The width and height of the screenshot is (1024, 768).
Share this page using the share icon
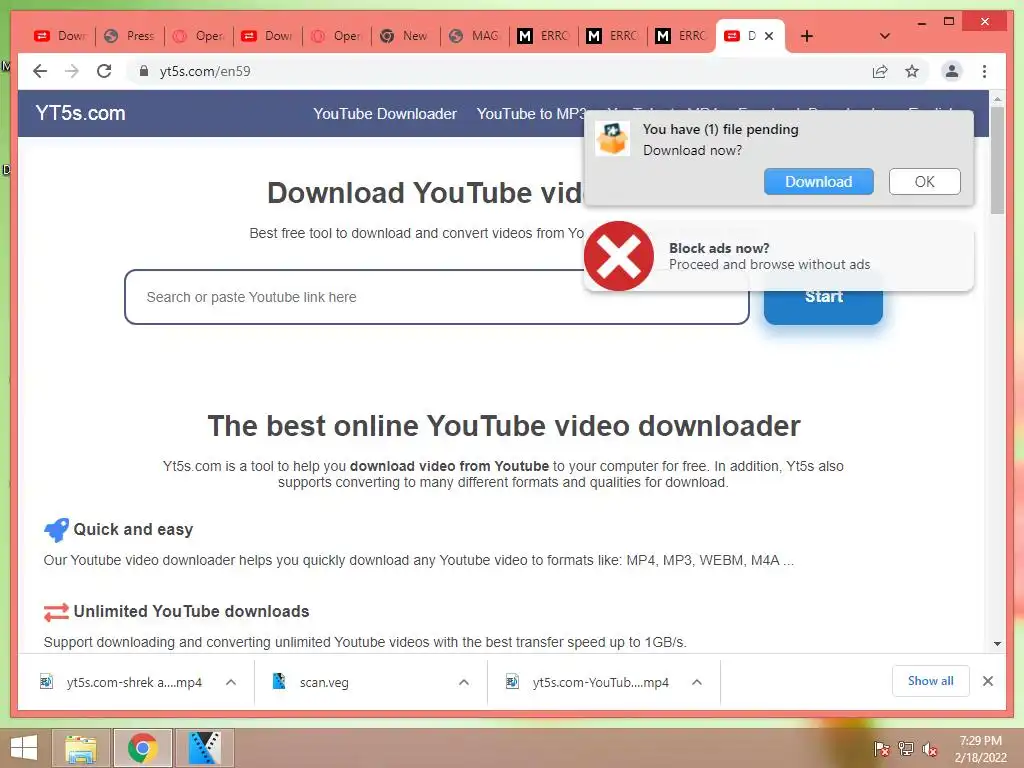(x=880, y=71)
